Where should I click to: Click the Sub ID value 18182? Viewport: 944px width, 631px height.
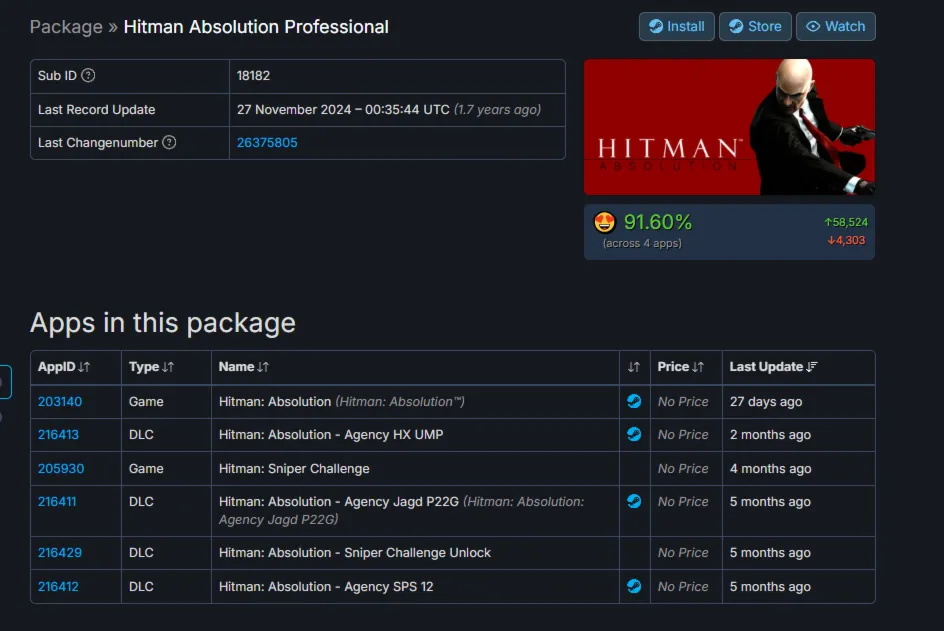point(253,76)
